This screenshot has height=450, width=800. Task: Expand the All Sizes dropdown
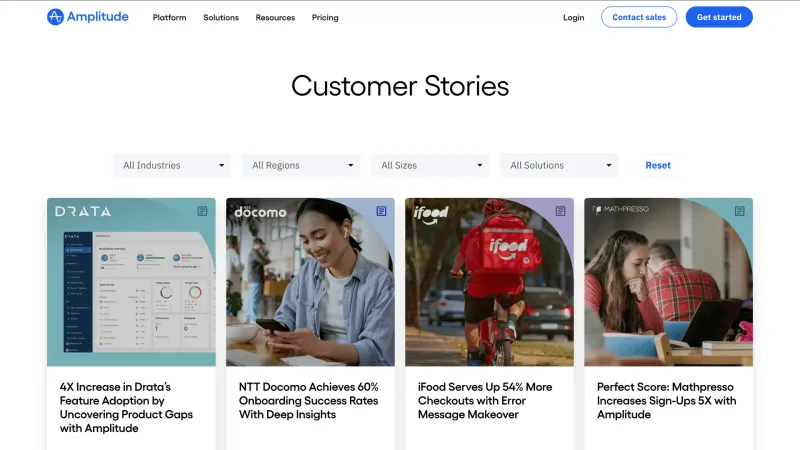point(430,165)
